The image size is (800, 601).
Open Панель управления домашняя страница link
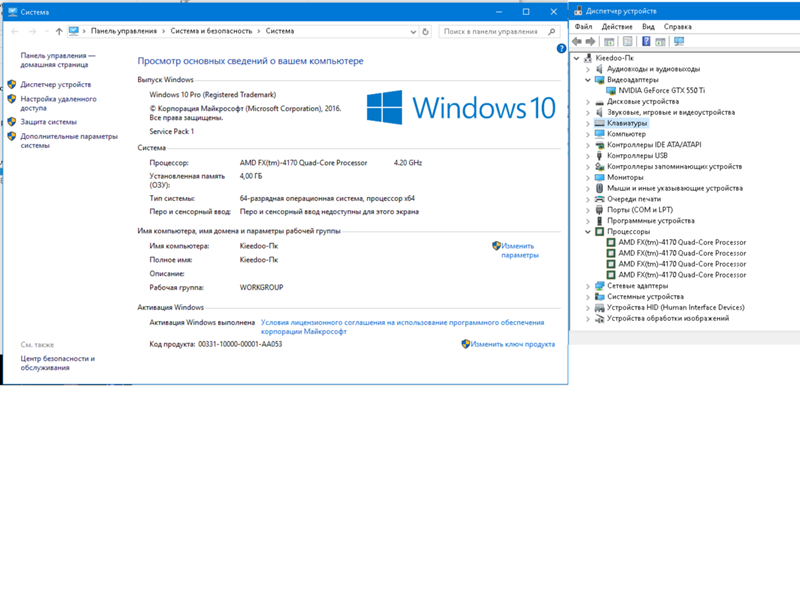[58, 60]
